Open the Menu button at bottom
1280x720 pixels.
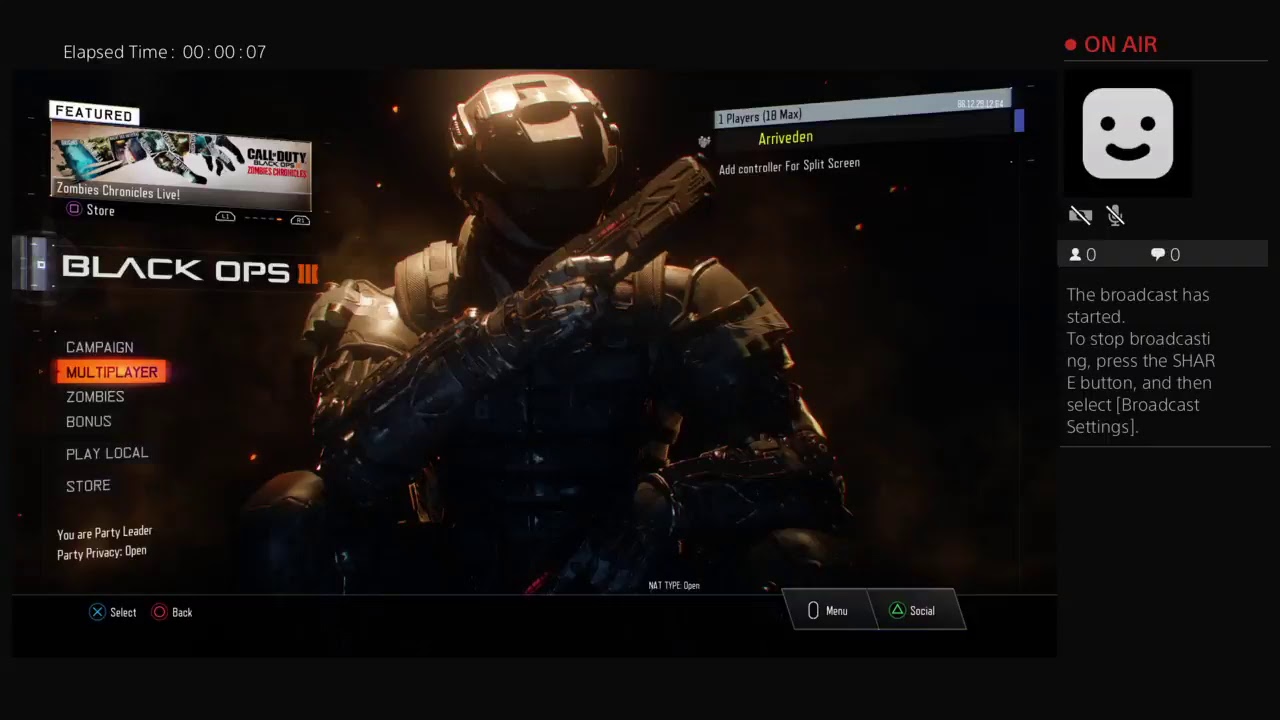point(827,610)
